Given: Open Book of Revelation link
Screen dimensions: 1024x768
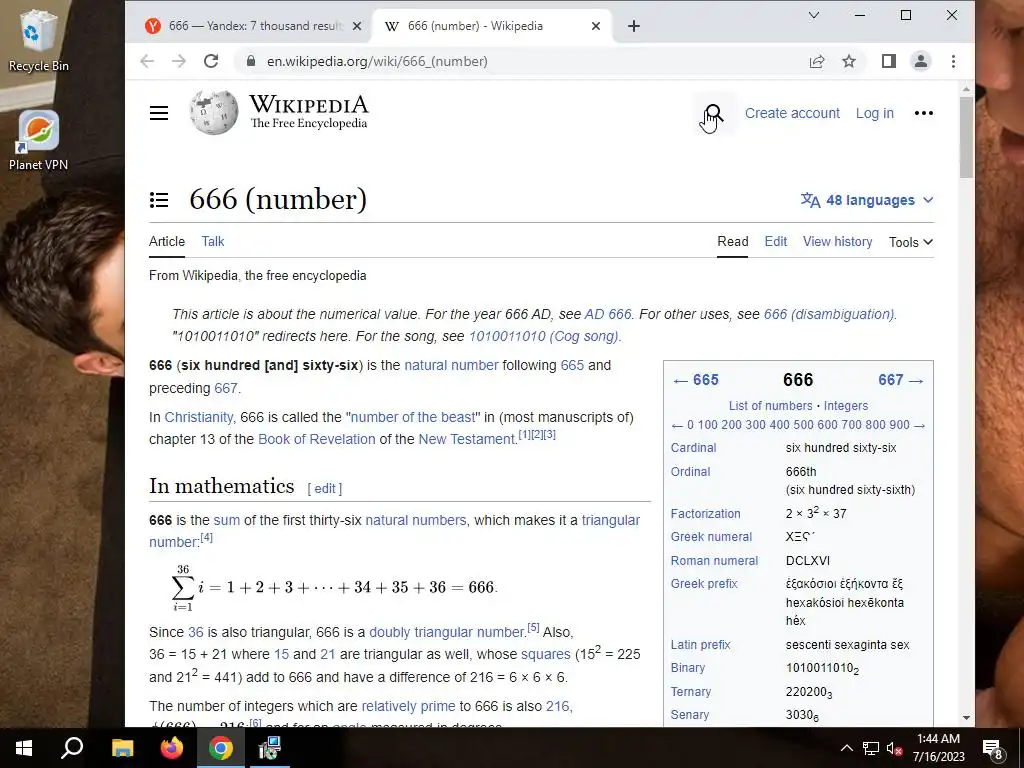Looking at the screenshot, I should click(317, 439).
